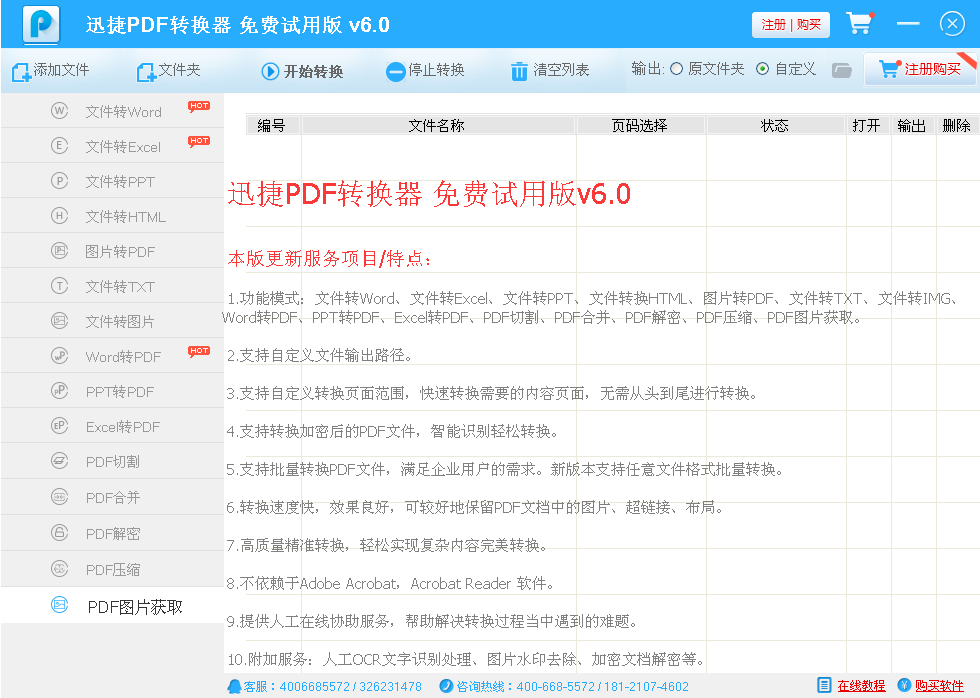Screen dimensions: 980x698
Task: Click the 文件转Word W icon
Action: (59, 111)
